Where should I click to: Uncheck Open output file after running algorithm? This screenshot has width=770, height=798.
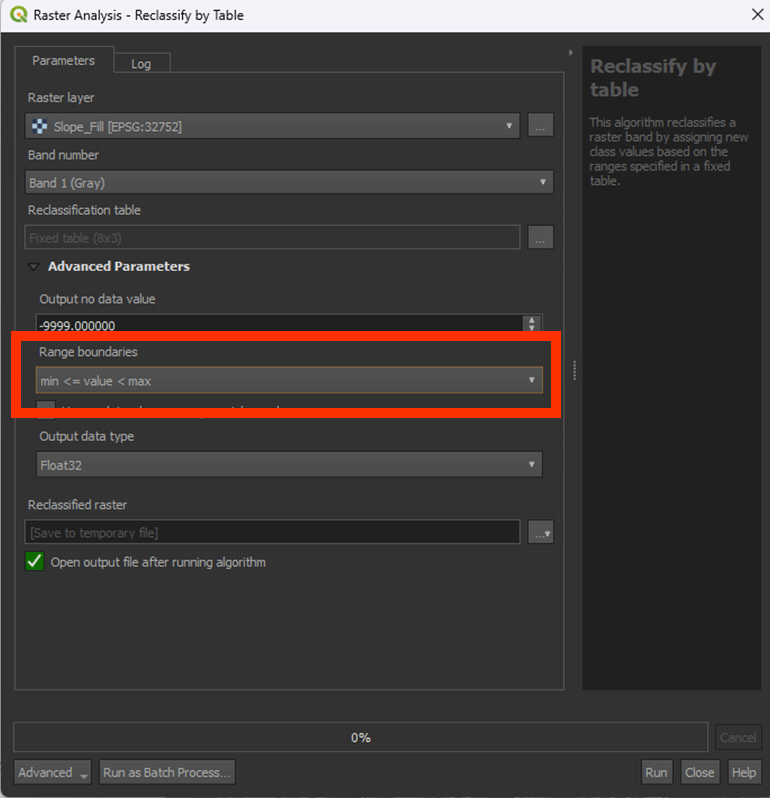coord(35,562)
